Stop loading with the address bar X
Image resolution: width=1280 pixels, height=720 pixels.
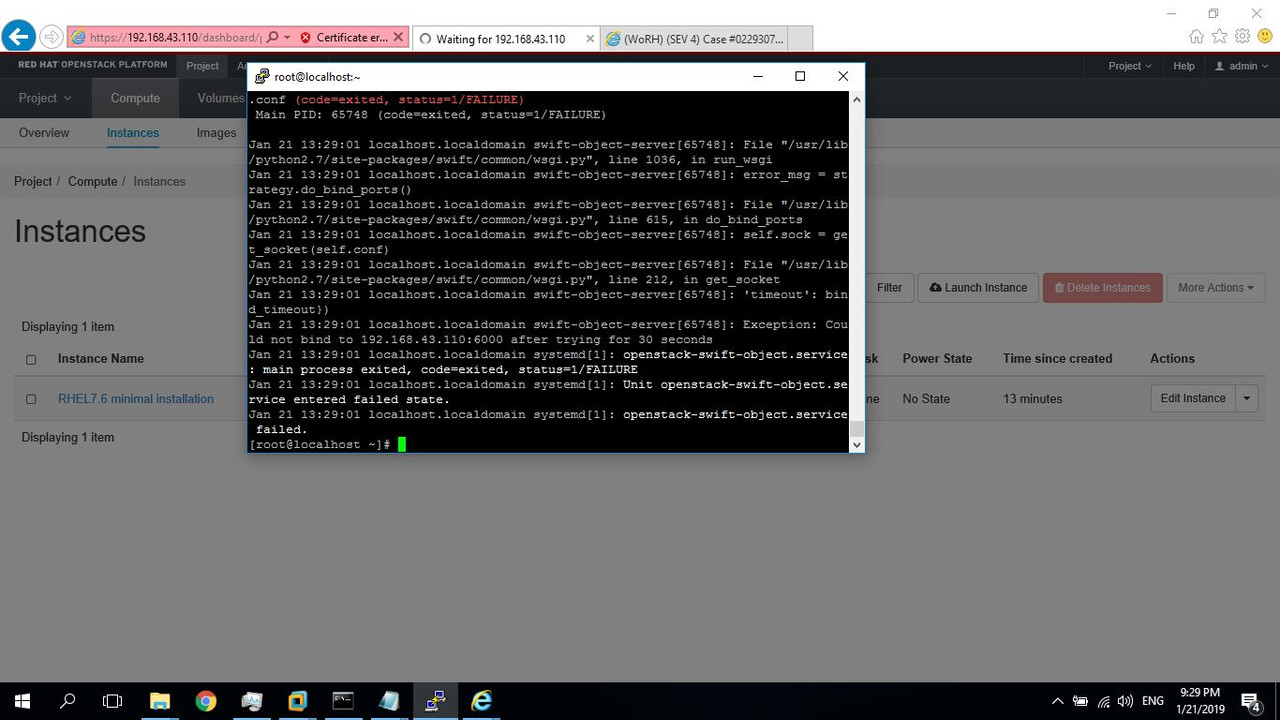(x=398, y=38)
